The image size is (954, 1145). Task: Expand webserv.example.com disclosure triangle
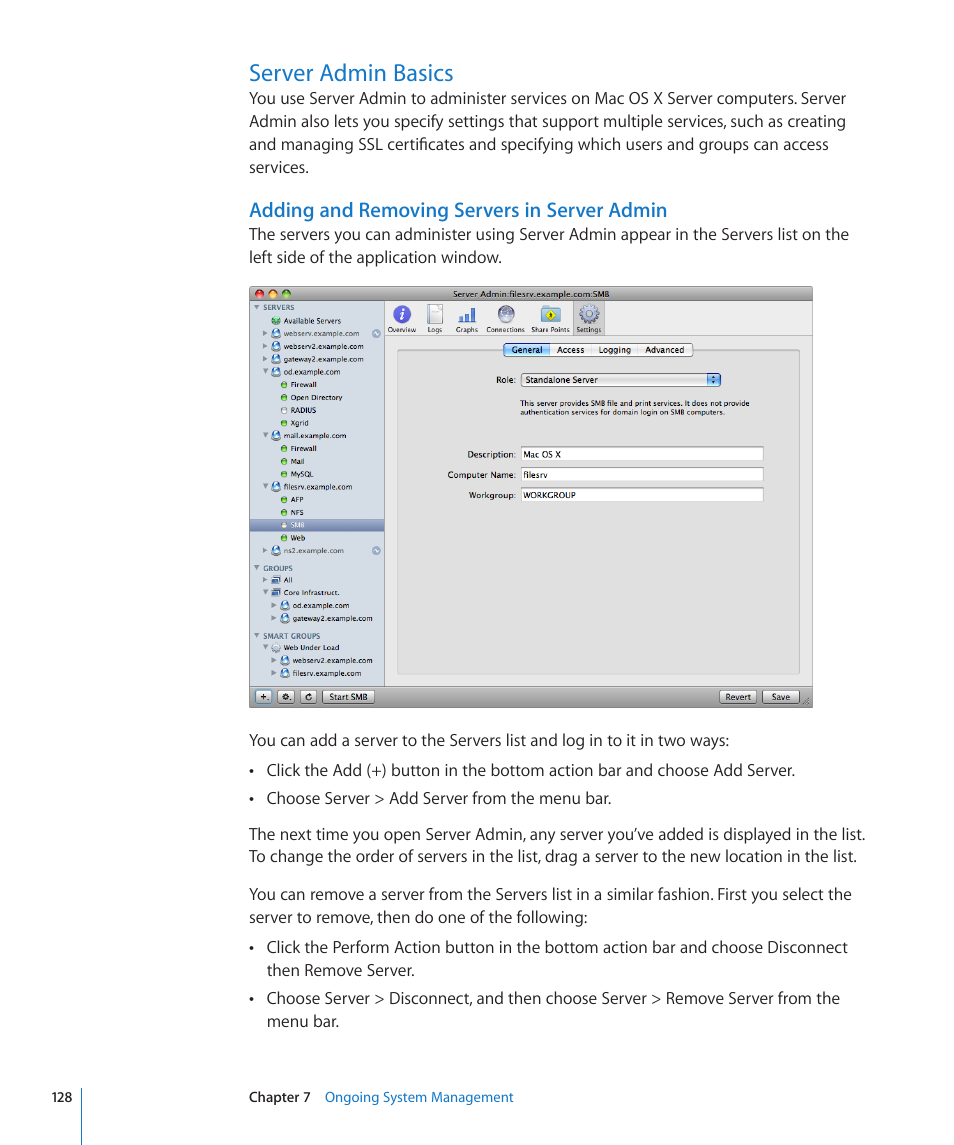click(x=265, y=333)
